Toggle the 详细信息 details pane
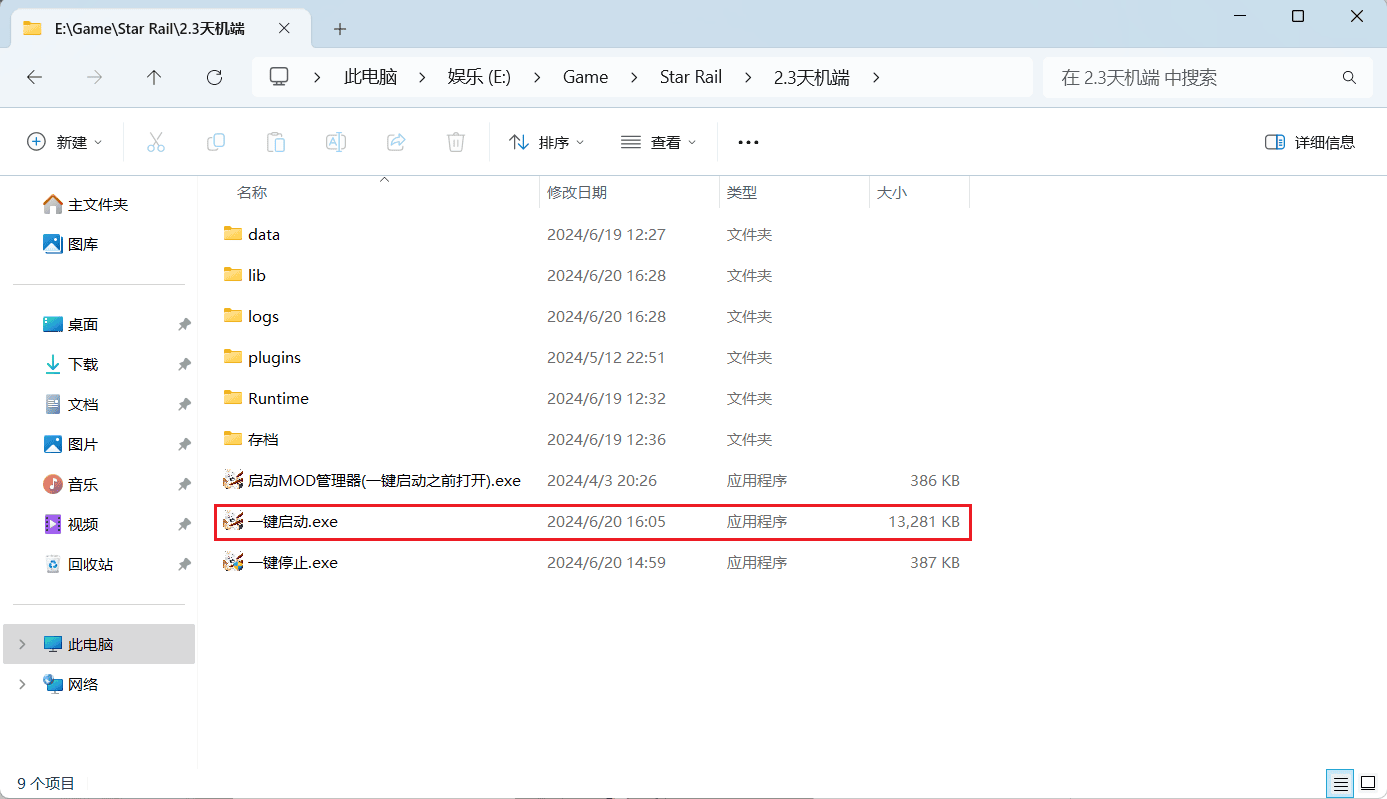The width and height of the screenshot is (1387, 799). (x=1310, y=142)
